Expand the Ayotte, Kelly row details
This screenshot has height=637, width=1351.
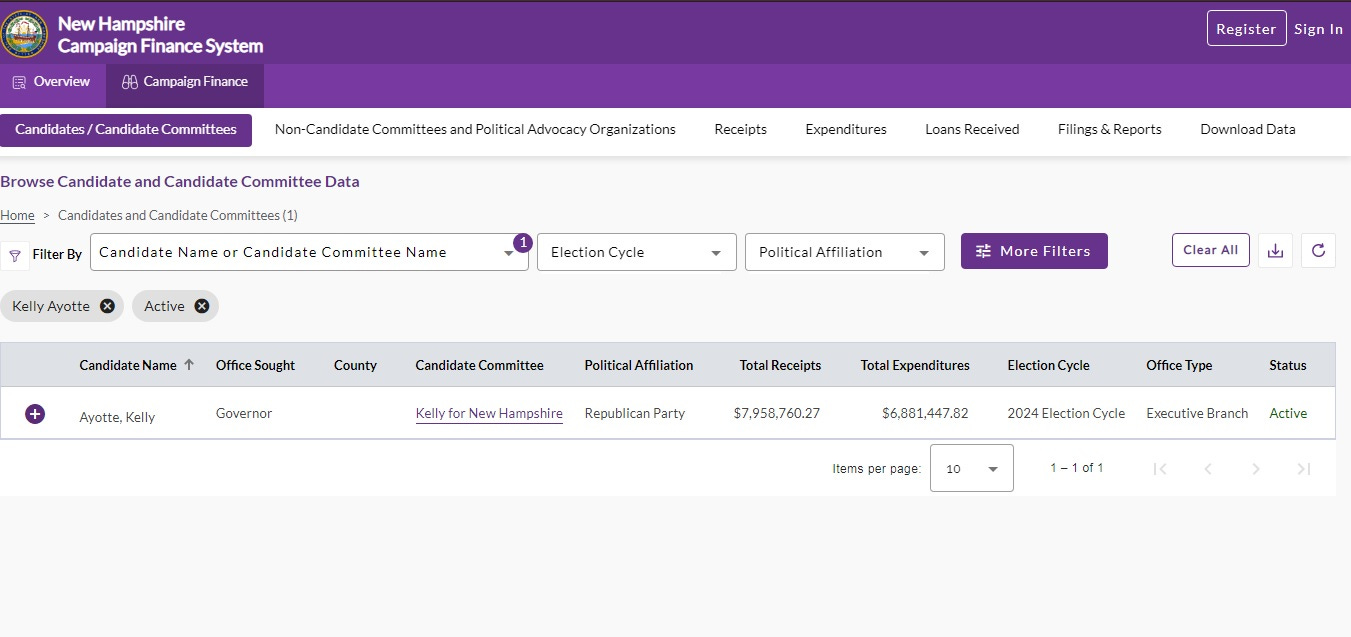pyautogui.click(x=35, y=414)
